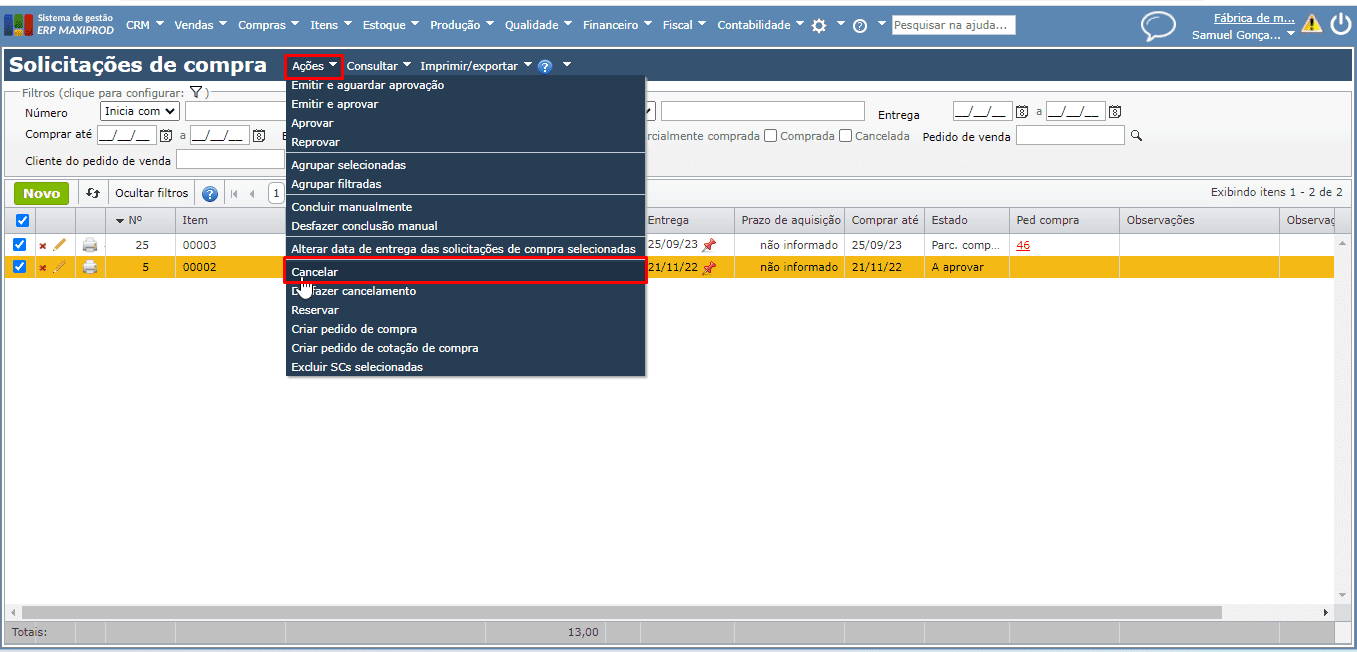Click the power/logout icon
Image resolution: width=1357 pixels, height=652 pixels.
(1340, 25)
